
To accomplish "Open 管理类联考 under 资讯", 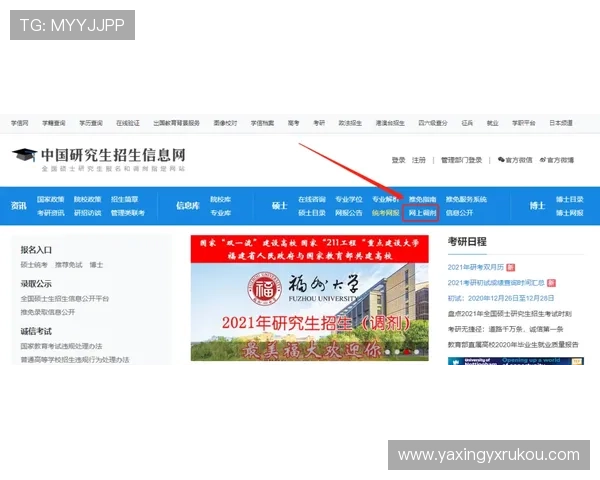I will tap(128, 213).
